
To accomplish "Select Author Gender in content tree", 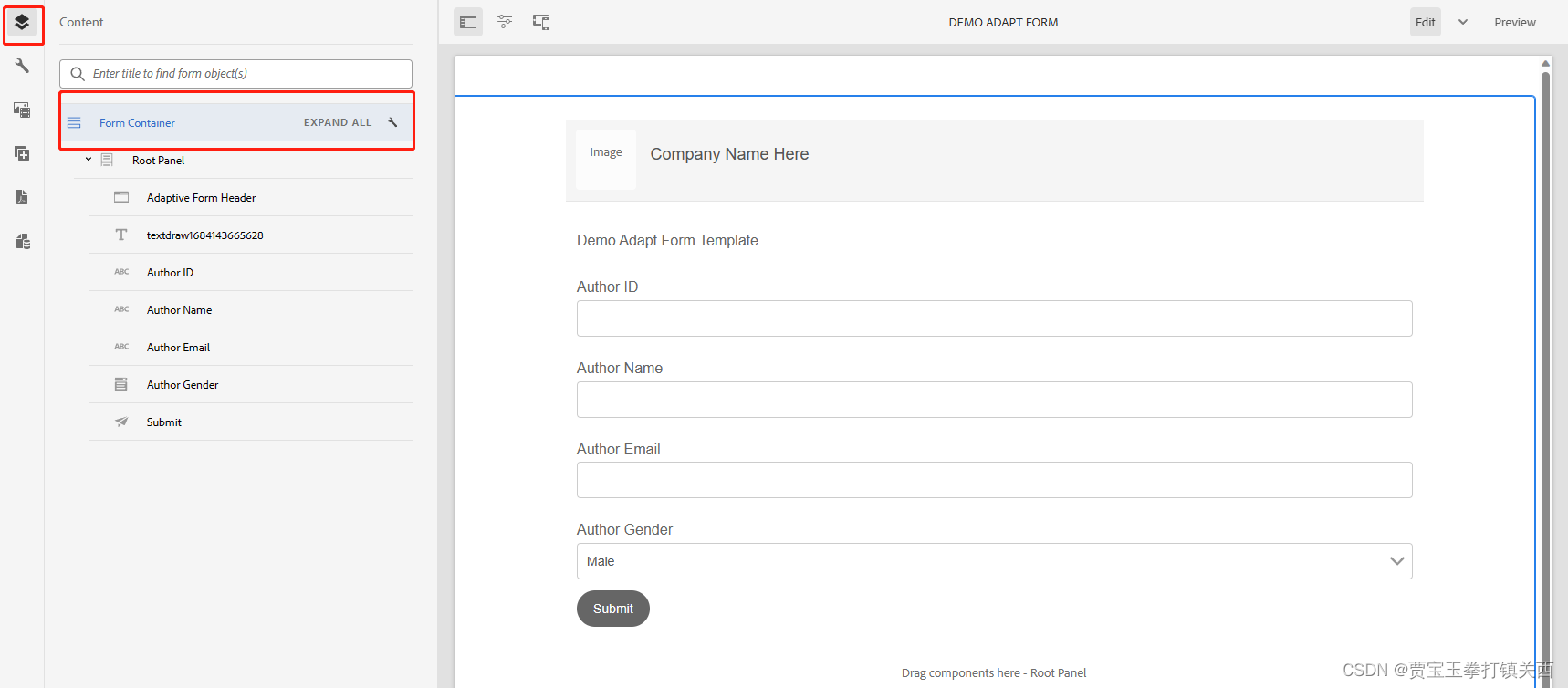I will pos(183,385).
